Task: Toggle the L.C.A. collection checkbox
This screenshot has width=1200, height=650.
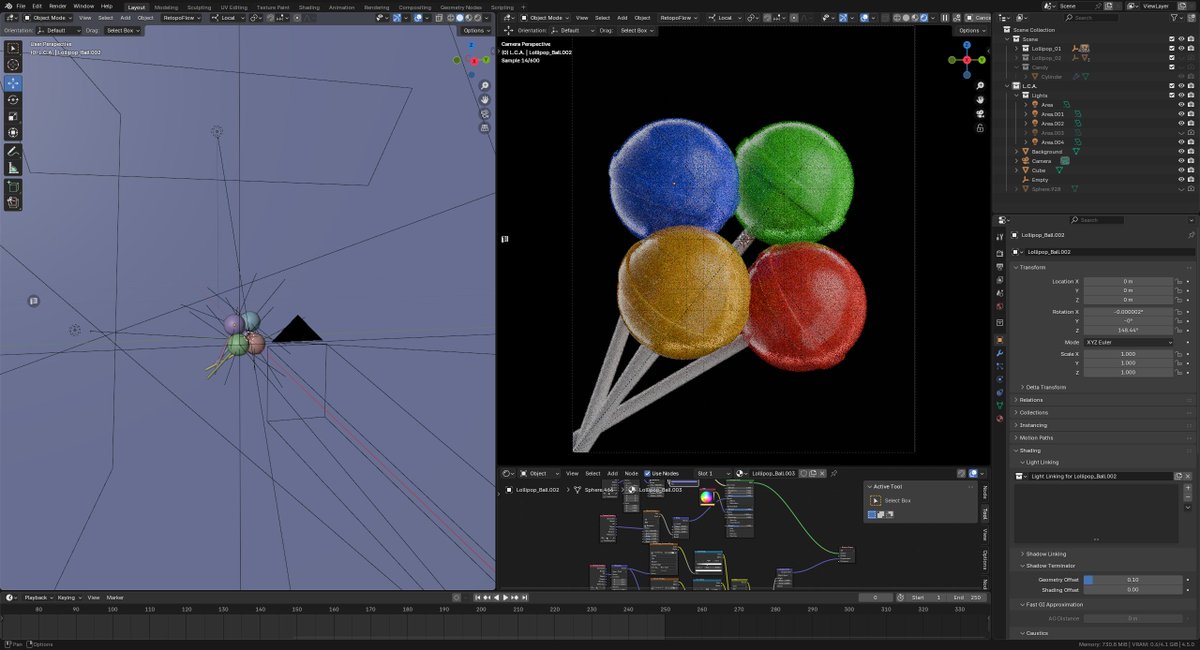Action: click(1172, 86)
